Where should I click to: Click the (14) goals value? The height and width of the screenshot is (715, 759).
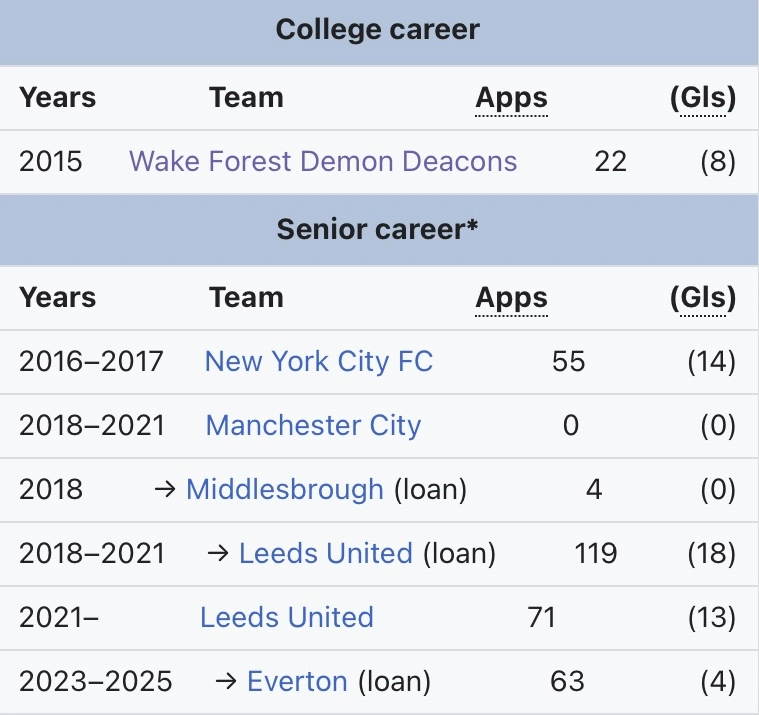(711, 361)
